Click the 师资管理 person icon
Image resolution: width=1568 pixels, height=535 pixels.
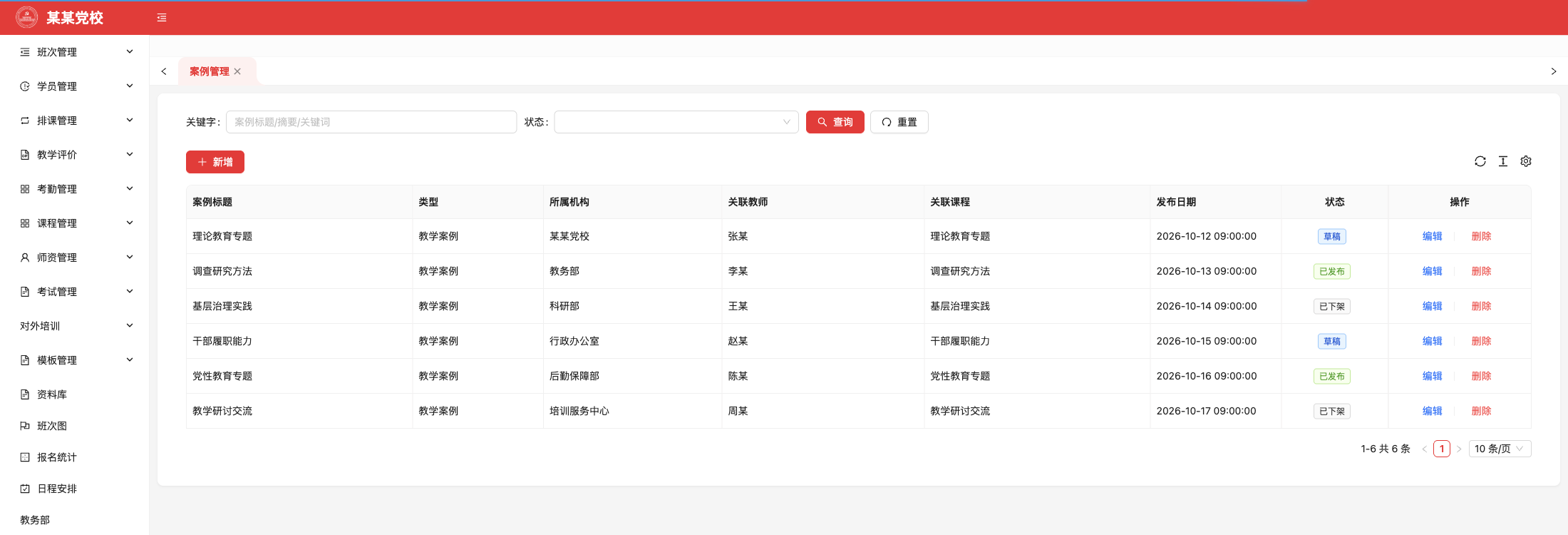pyautogui.click(x=25, y=258)
